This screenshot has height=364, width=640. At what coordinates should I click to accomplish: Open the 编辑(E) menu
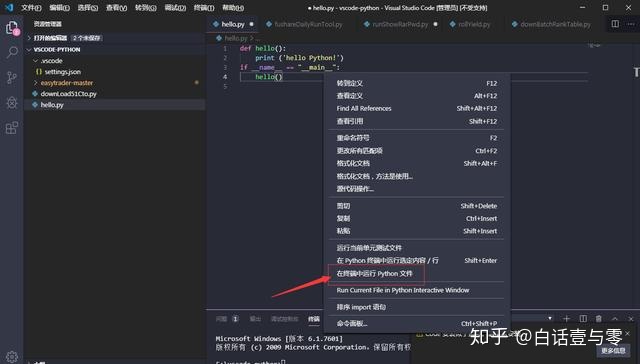pos(59,8)
